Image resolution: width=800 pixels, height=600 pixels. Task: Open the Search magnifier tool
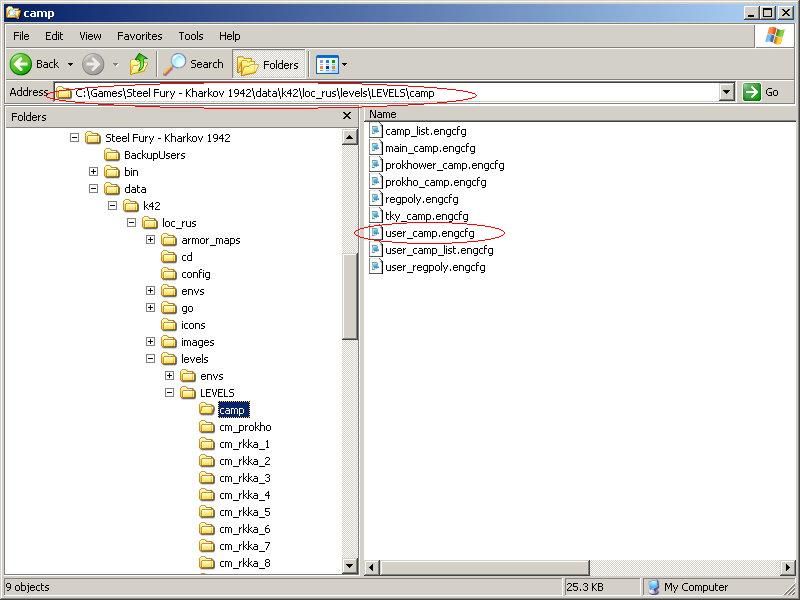tap(194, 64)
